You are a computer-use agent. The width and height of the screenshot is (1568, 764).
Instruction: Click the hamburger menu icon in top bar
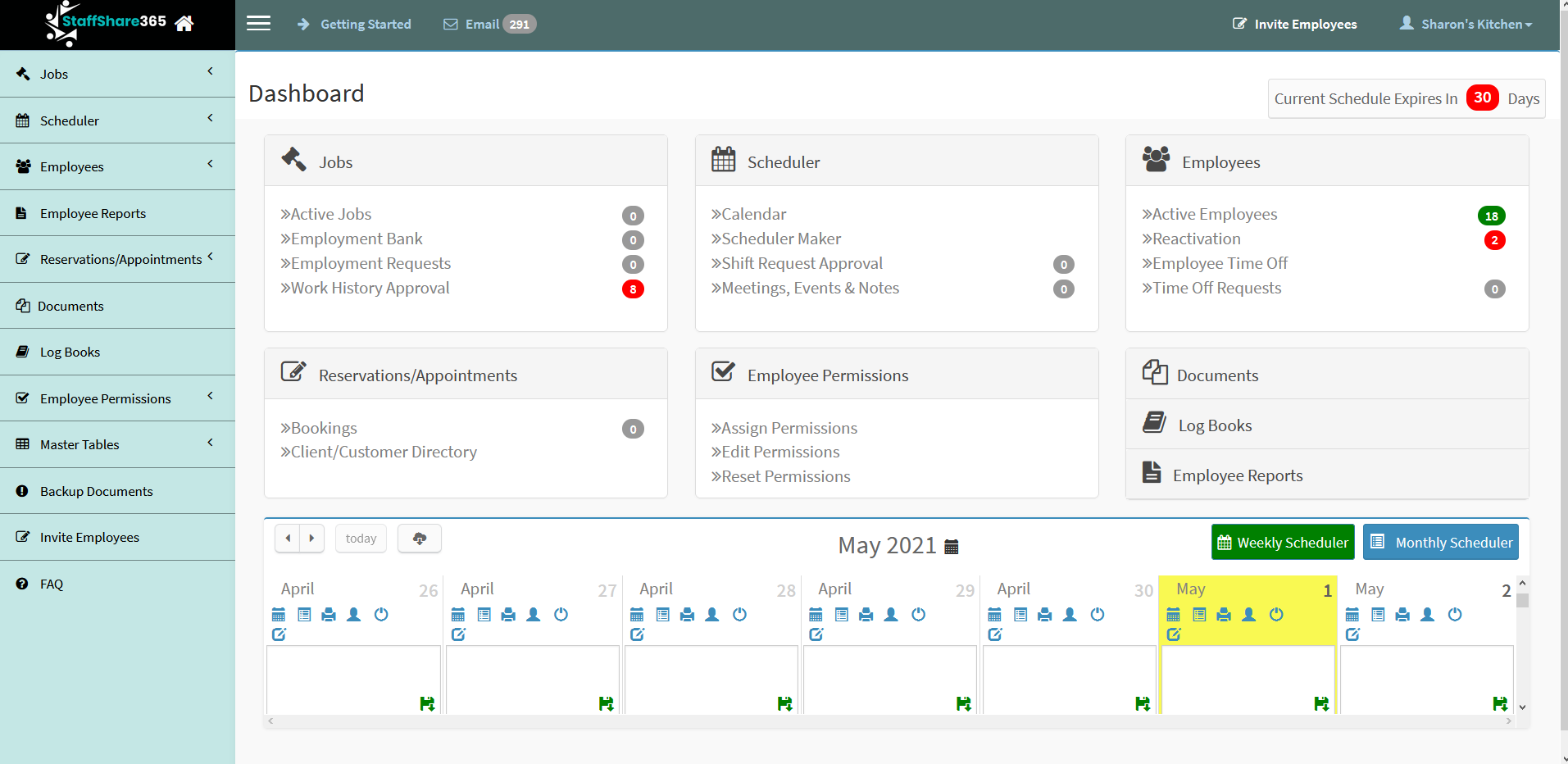(258, 24)
